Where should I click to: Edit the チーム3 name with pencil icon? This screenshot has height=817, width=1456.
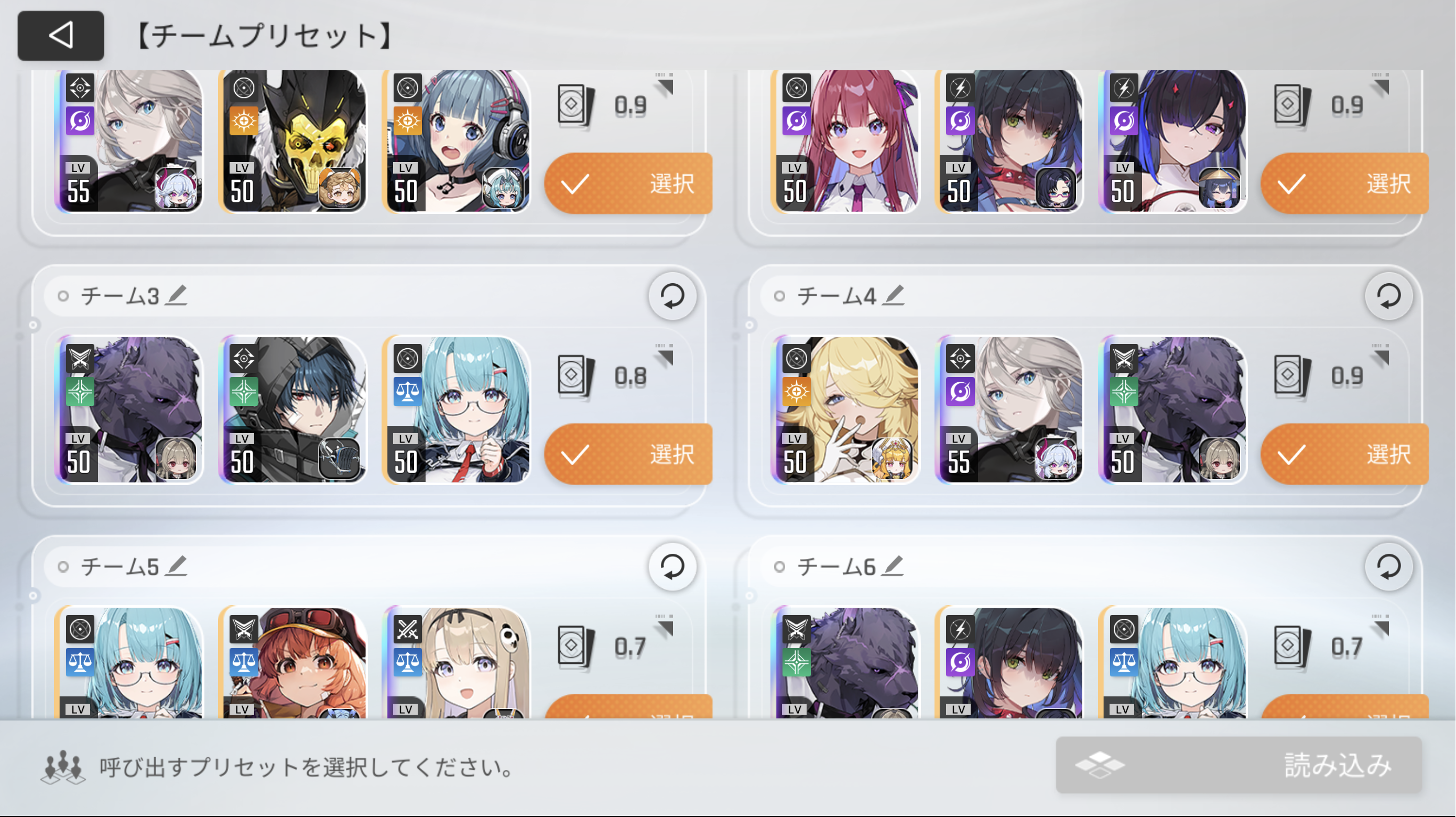pyautogui.click(x=176, y=295)
